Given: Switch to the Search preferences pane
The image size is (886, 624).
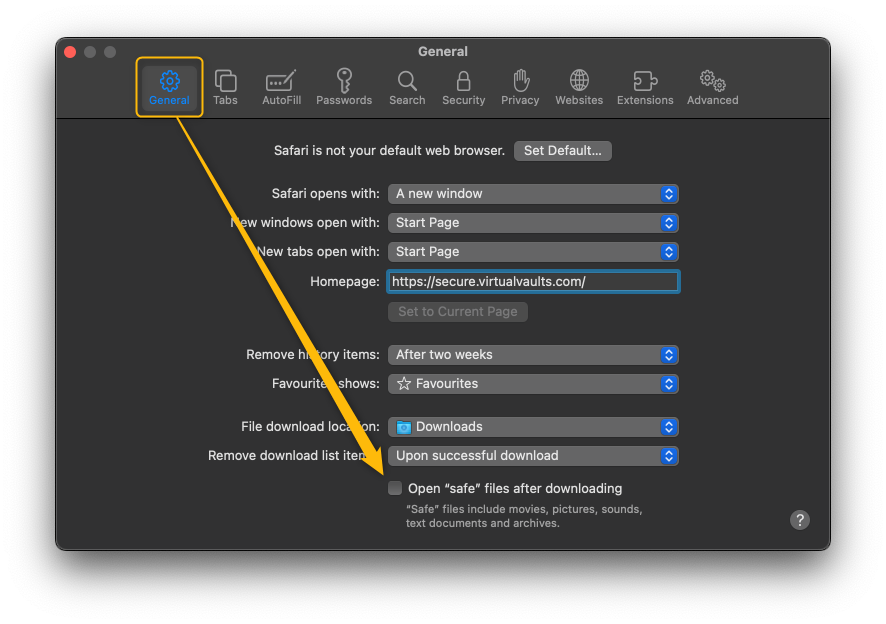Looking at the screenshot, I should click(407, 87).
